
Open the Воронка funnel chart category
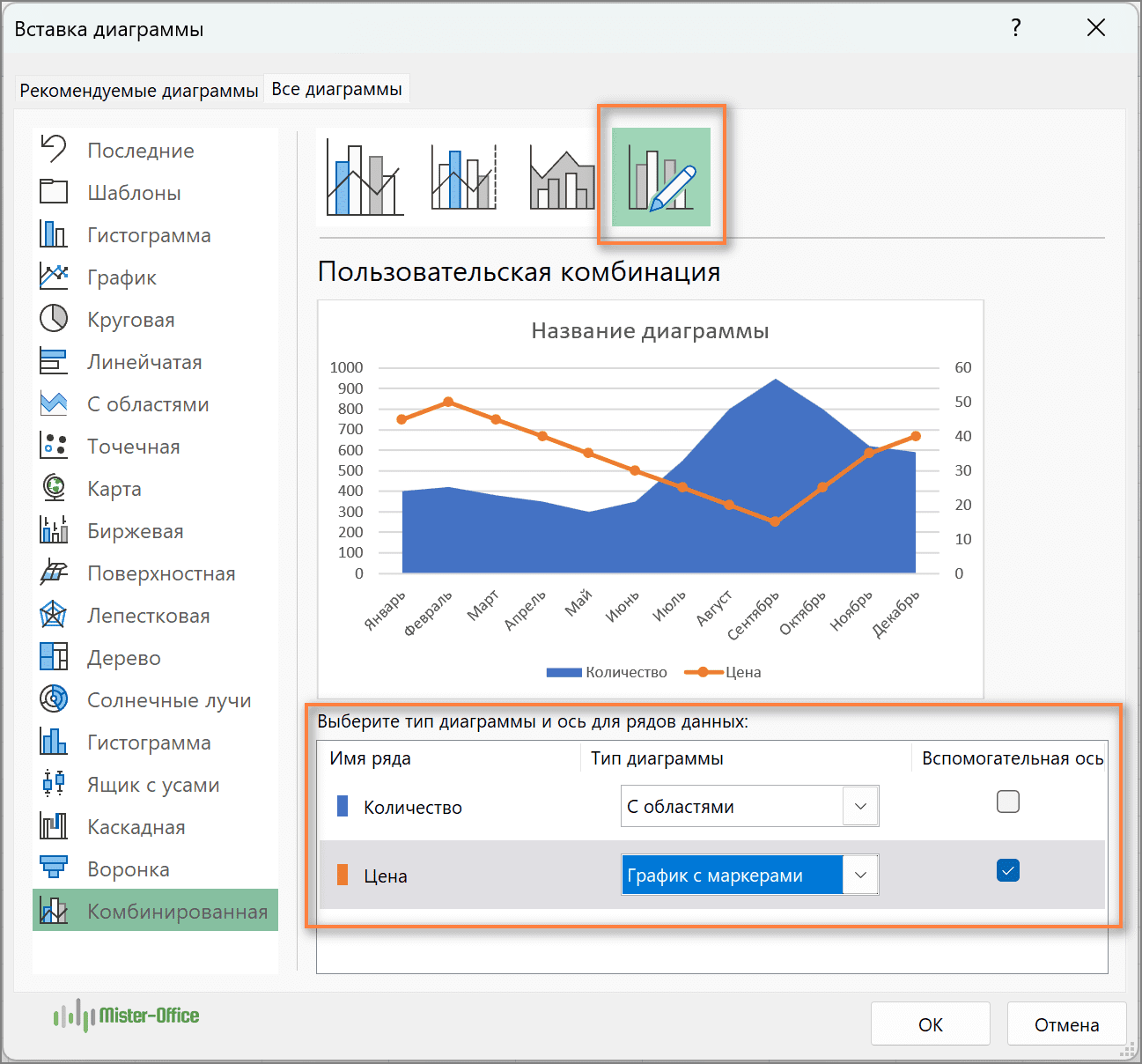pyautogui.click(x=128, y=869)
